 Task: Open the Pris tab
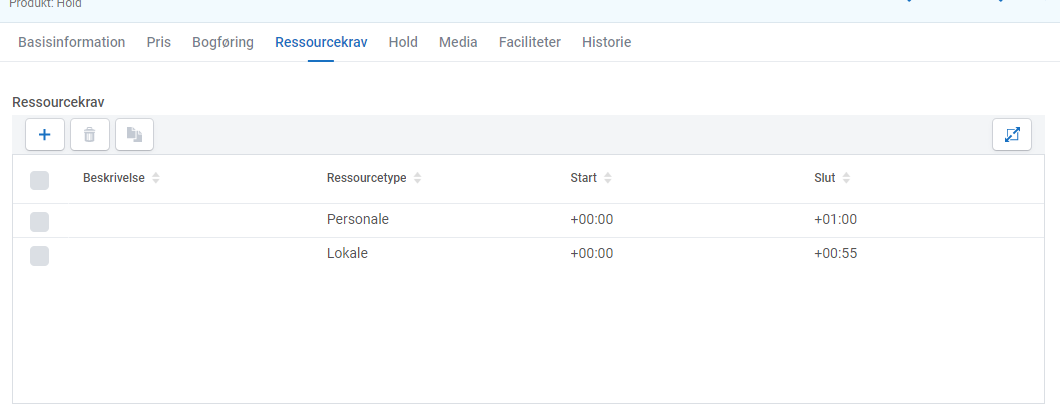pyautogui.click(x=159, y=42)
